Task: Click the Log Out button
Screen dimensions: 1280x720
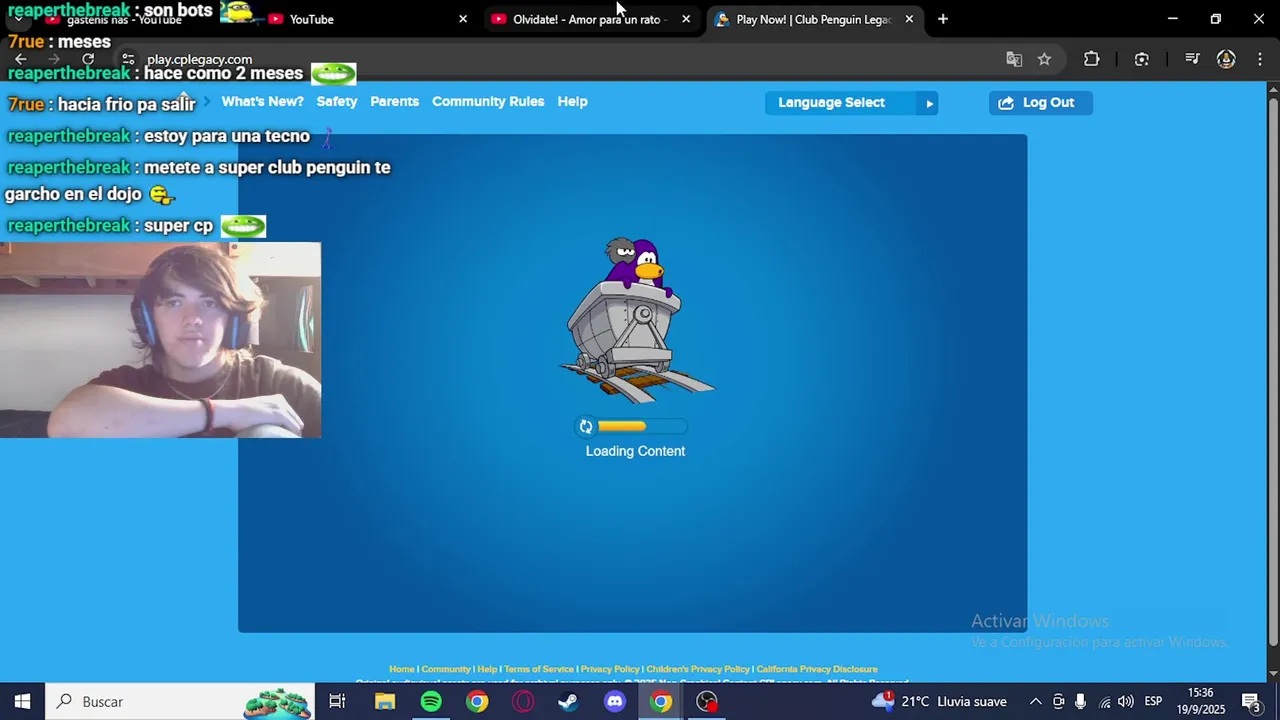Action: coord(1040,103)
